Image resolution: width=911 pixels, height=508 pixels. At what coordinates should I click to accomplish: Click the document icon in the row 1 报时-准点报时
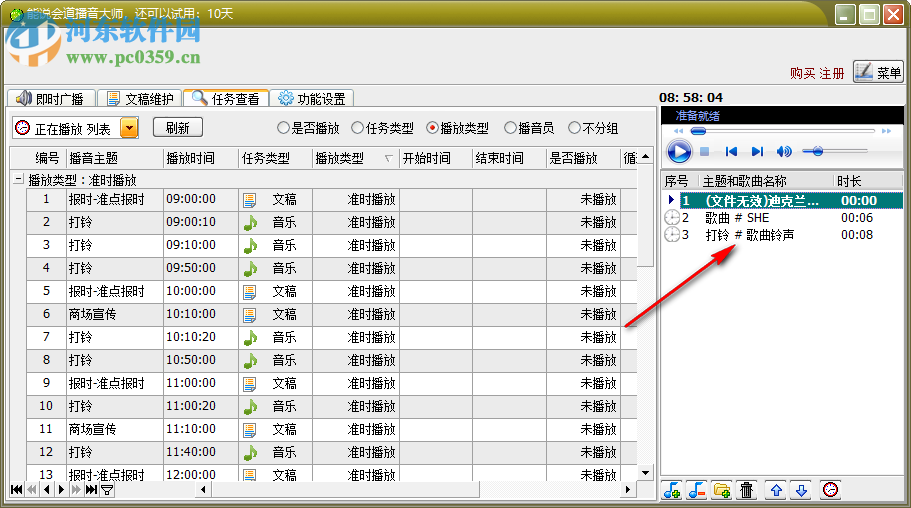[x=250, y=201]
